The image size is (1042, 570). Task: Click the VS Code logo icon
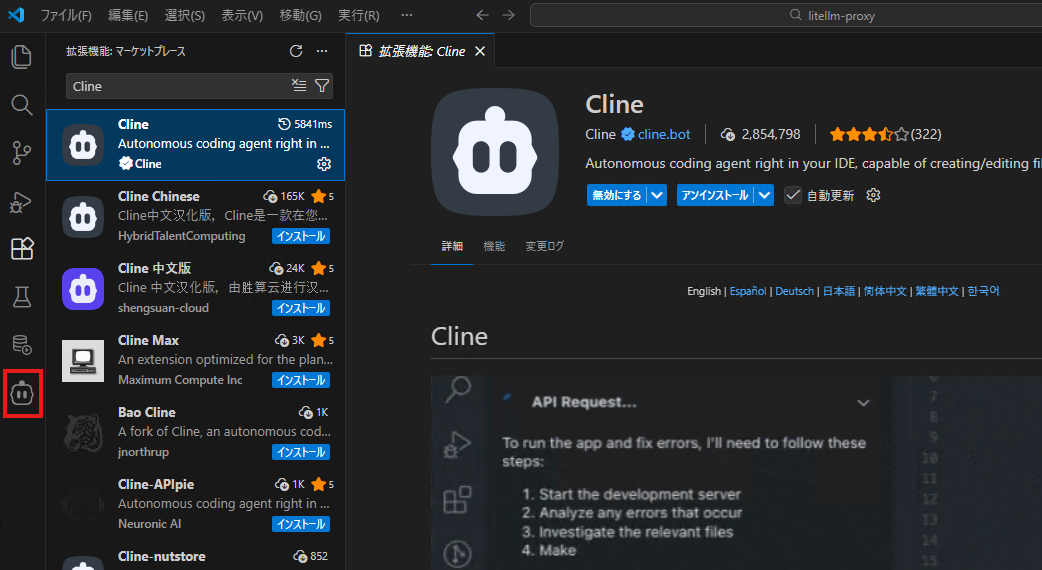tap(16, 15)
